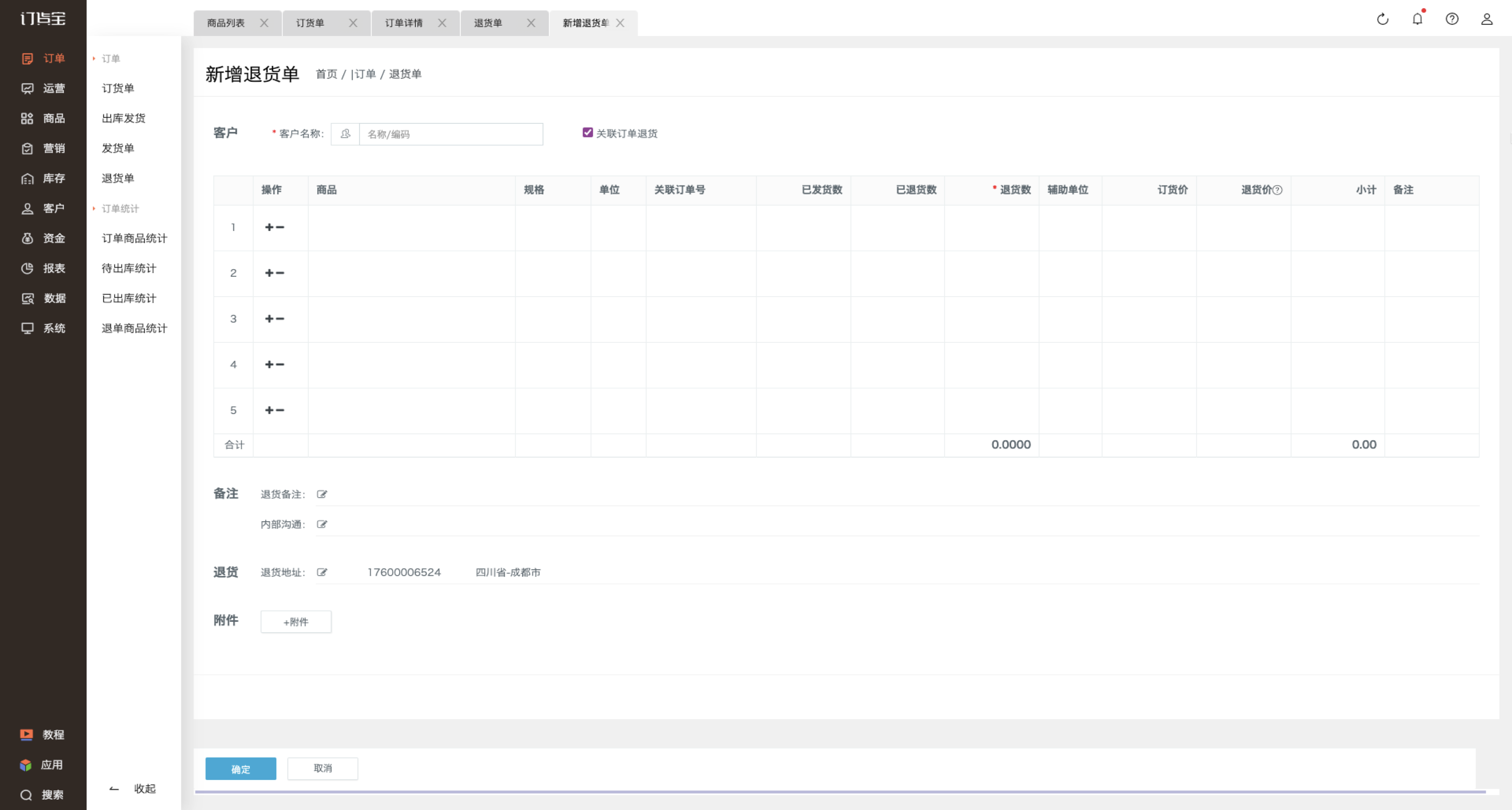Viewport: 1512px width, 810px height.
Task: Click the 退货价 help tooltip icon
Action: [x=1278, y=189]
